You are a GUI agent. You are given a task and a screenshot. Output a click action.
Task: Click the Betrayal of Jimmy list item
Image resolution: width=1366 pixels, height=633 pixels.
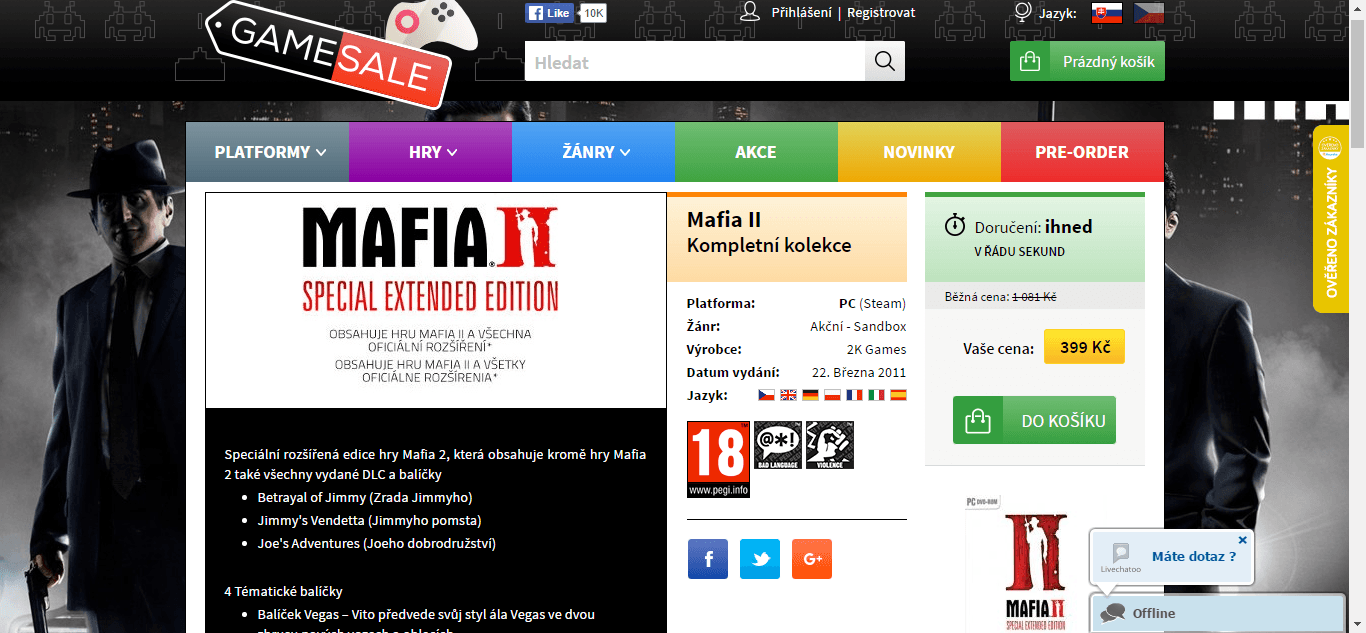coord(365,497)
